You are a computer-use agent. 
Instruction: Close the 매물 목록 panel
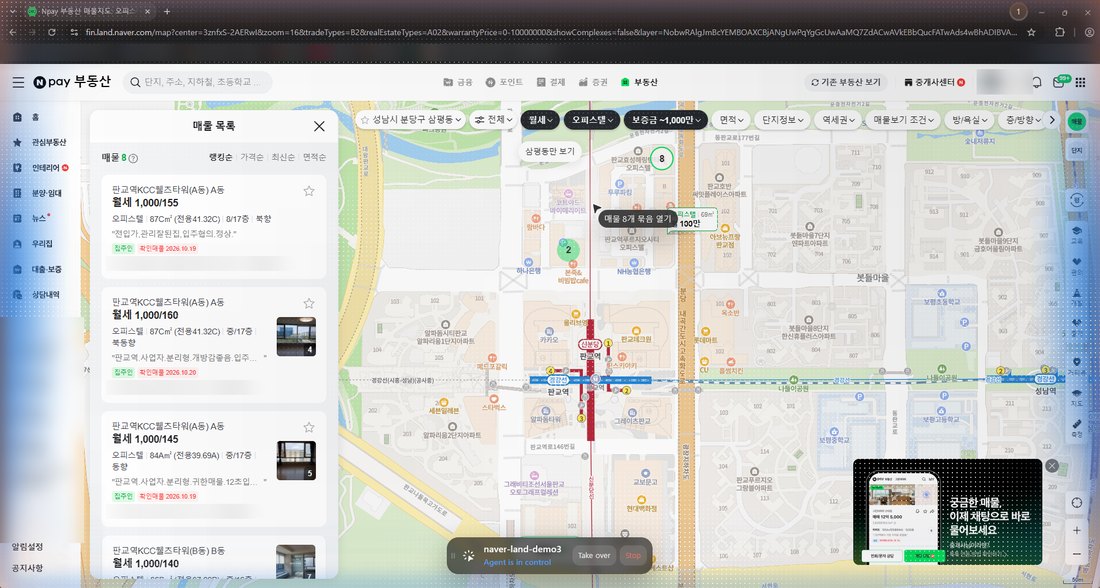pyautogui.click(x=319, y=126)
